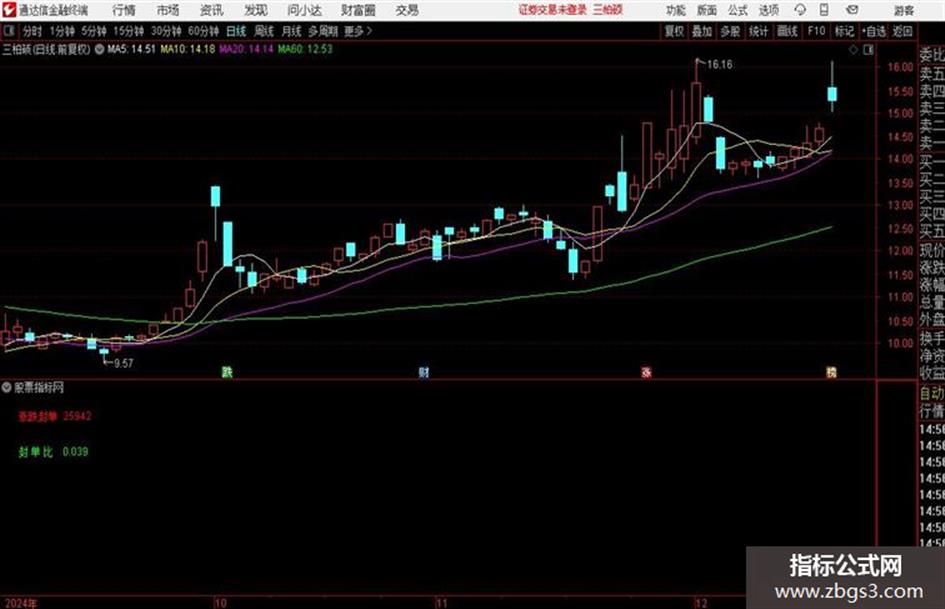945x609 pixels.
Task: Expand the 更多 periods list
Action: [x=358, y=31]
